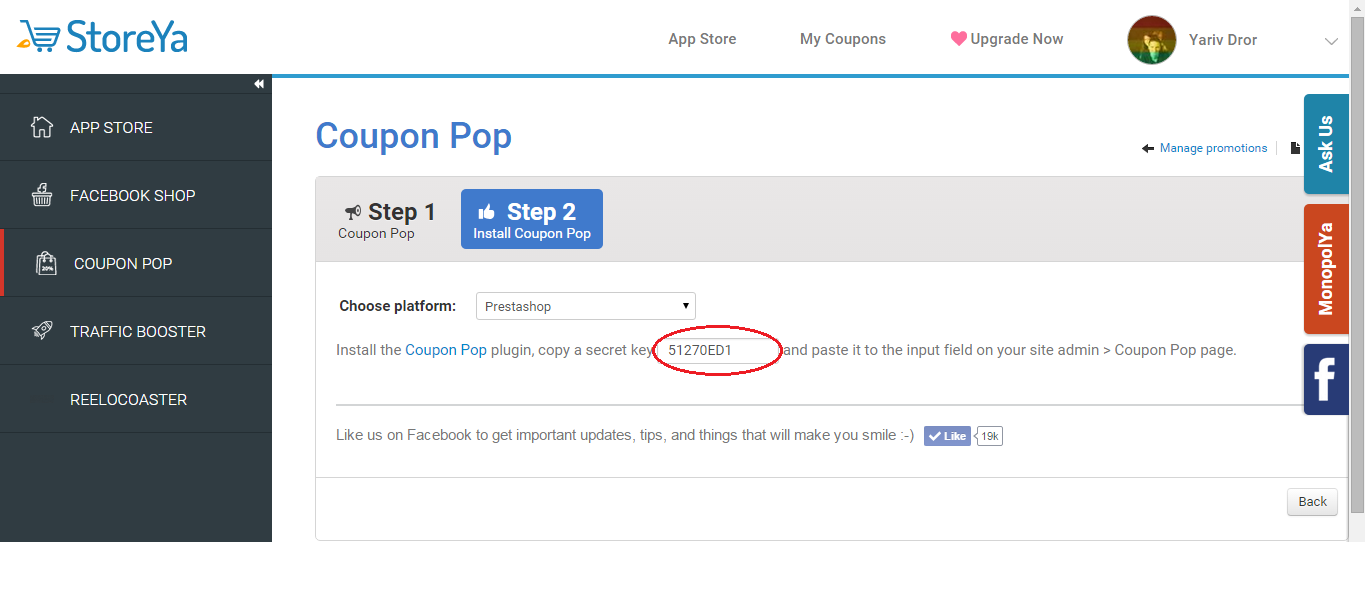The height and width of the screenshot is (594, 1365).
Task: Click the Coupon Pop shopping bag icon
Action: (x=46, y=263)
